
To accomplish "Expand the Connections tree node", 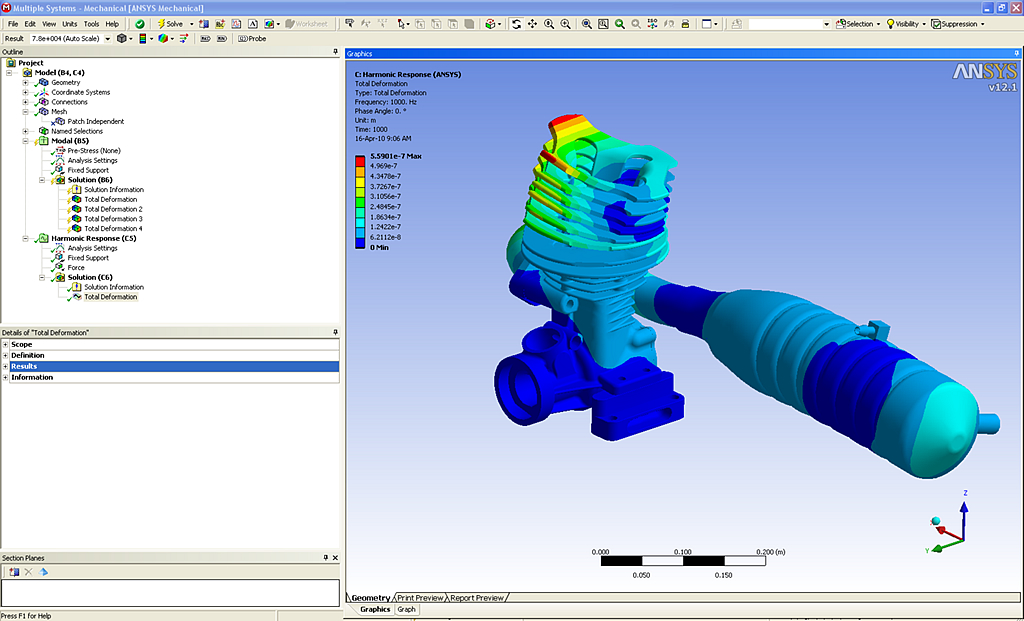I will 25,103.
